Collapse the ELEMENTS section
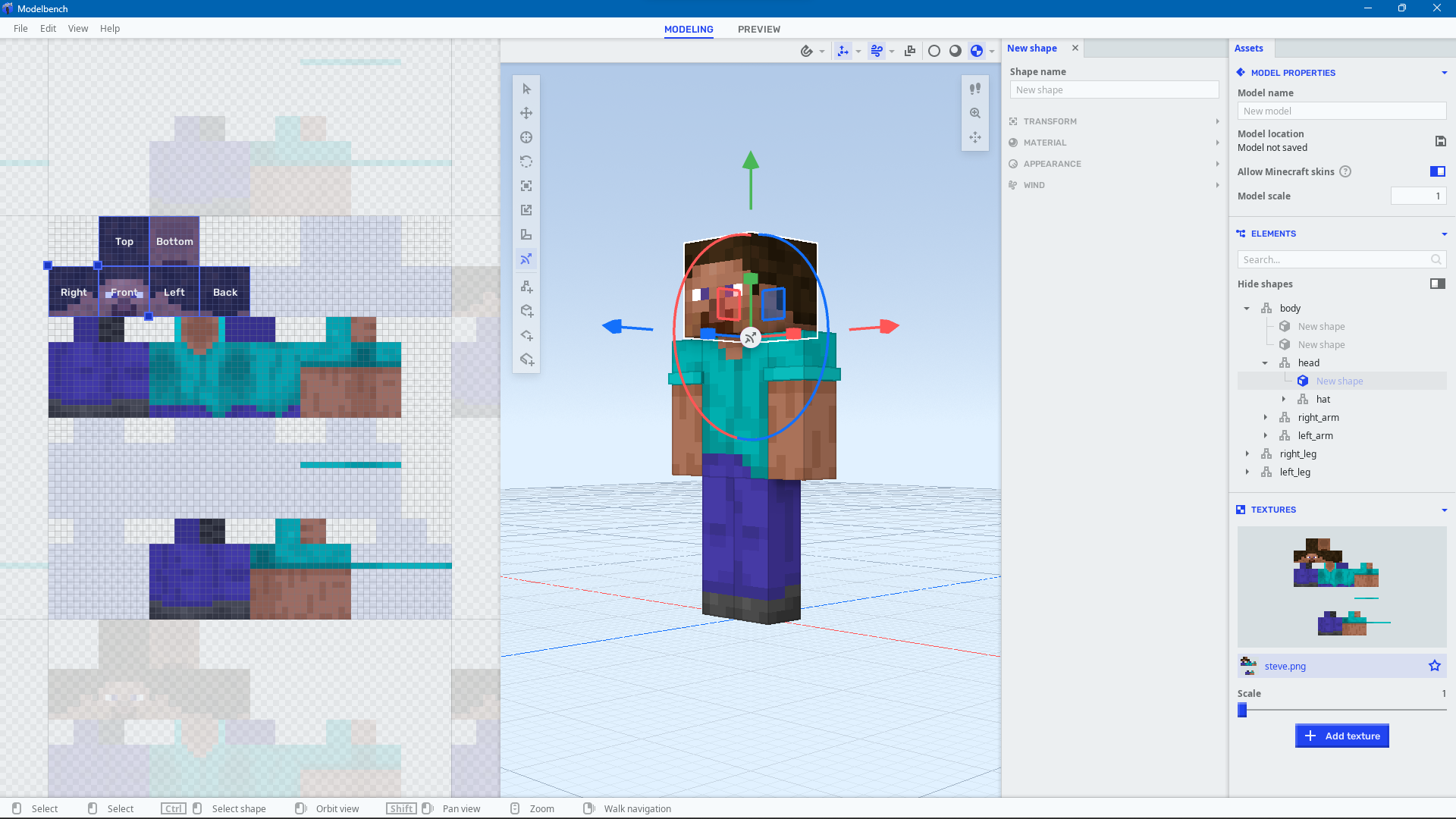The width and height of the screenshot is (1456, 819). tap(1444, 234)
